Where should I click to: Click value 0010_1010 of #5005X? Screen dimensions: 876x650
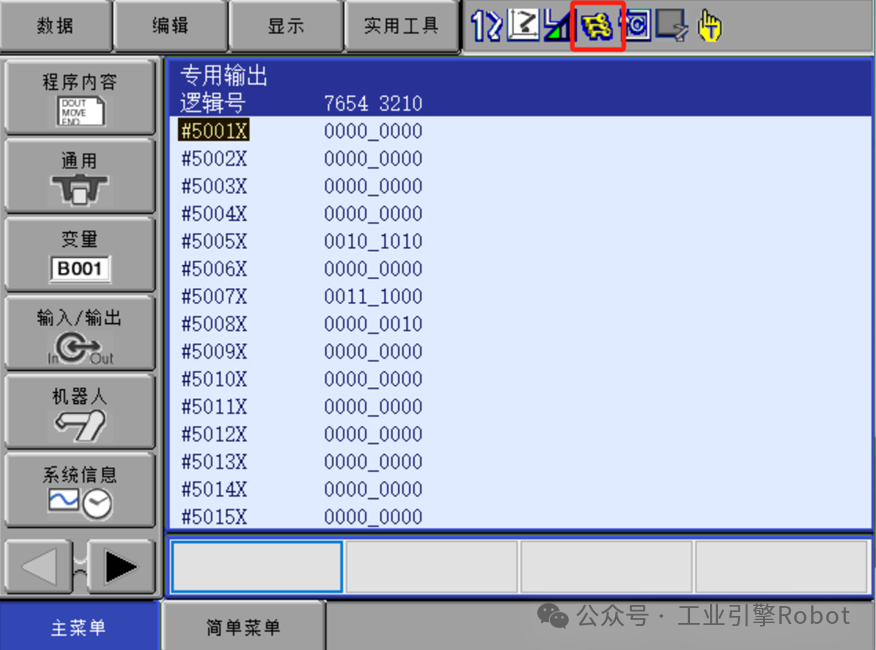click(373, 241)
